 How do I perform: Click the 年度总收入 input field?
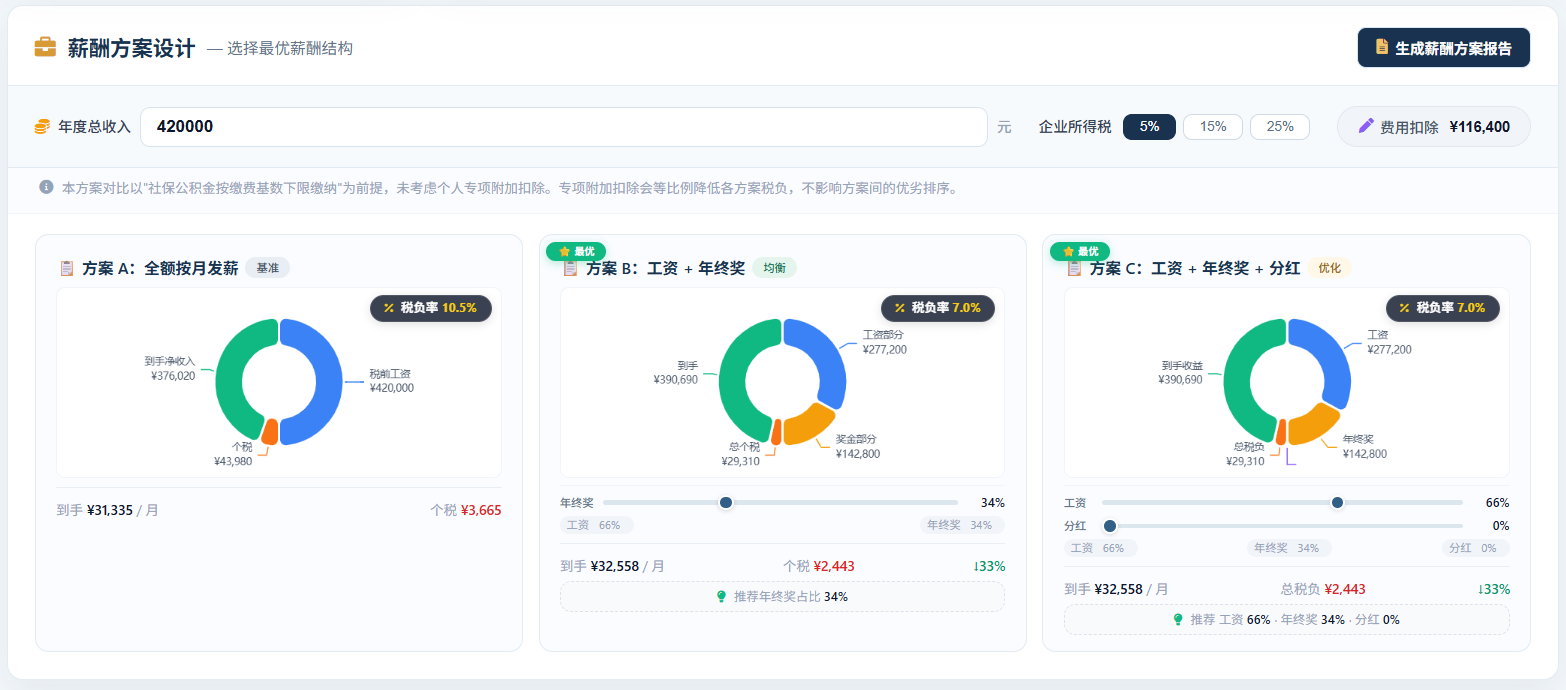pos(564,127)
